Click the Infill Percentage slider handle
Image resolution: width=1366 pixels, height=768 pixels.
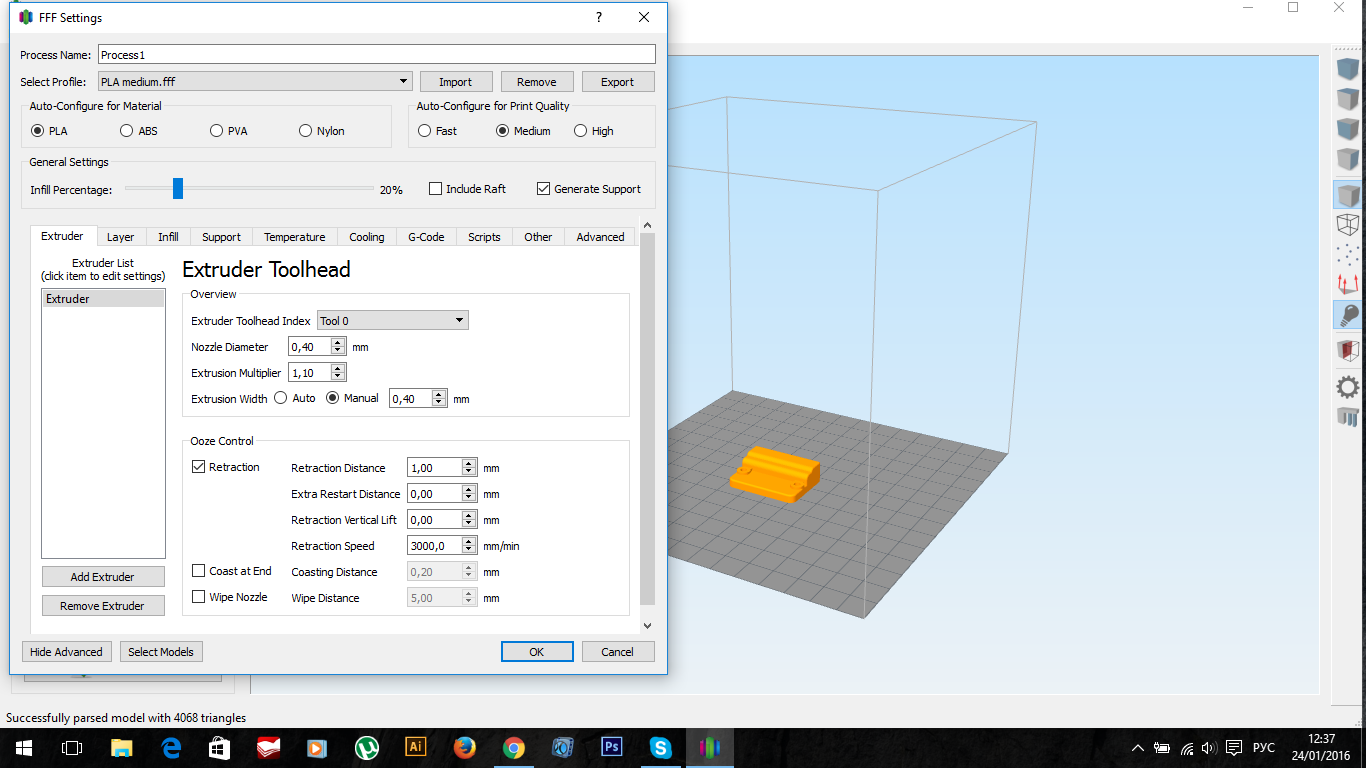pos(178,189)
